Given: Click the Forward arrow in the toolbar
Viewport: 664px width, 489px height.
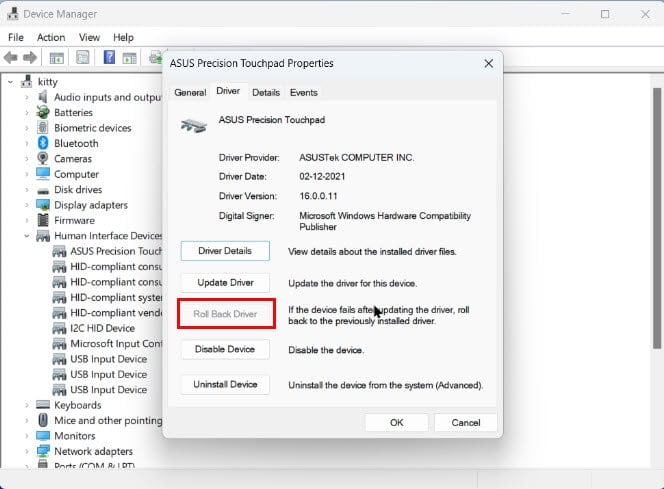Looking at the screenshot, I should click(x=30, y=57).
